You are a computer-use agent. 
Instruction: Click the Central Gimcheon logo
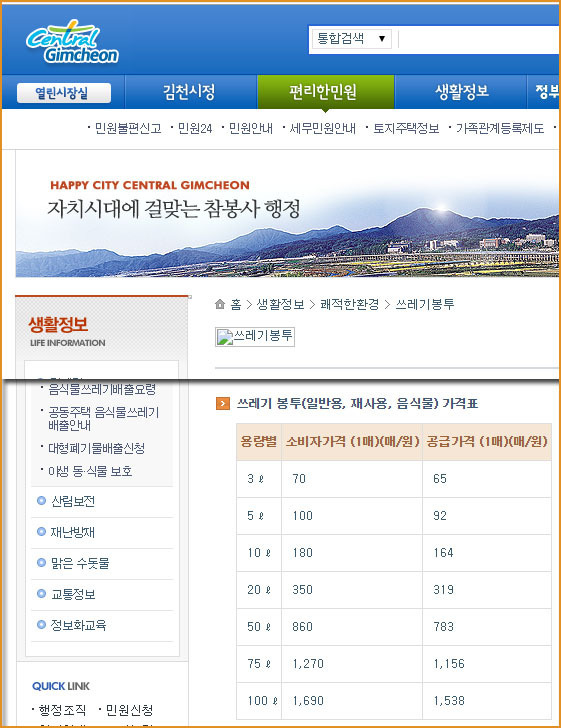[72, 42]
